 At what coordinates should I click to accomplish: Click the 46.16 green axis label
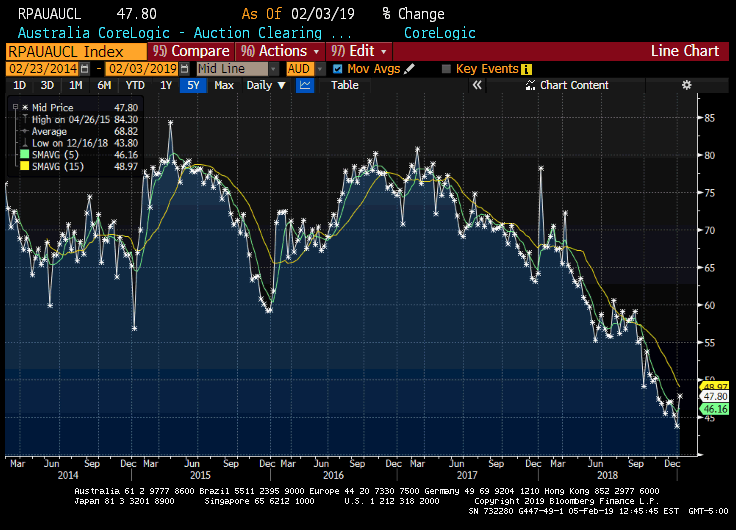click(x=714, y=409)
